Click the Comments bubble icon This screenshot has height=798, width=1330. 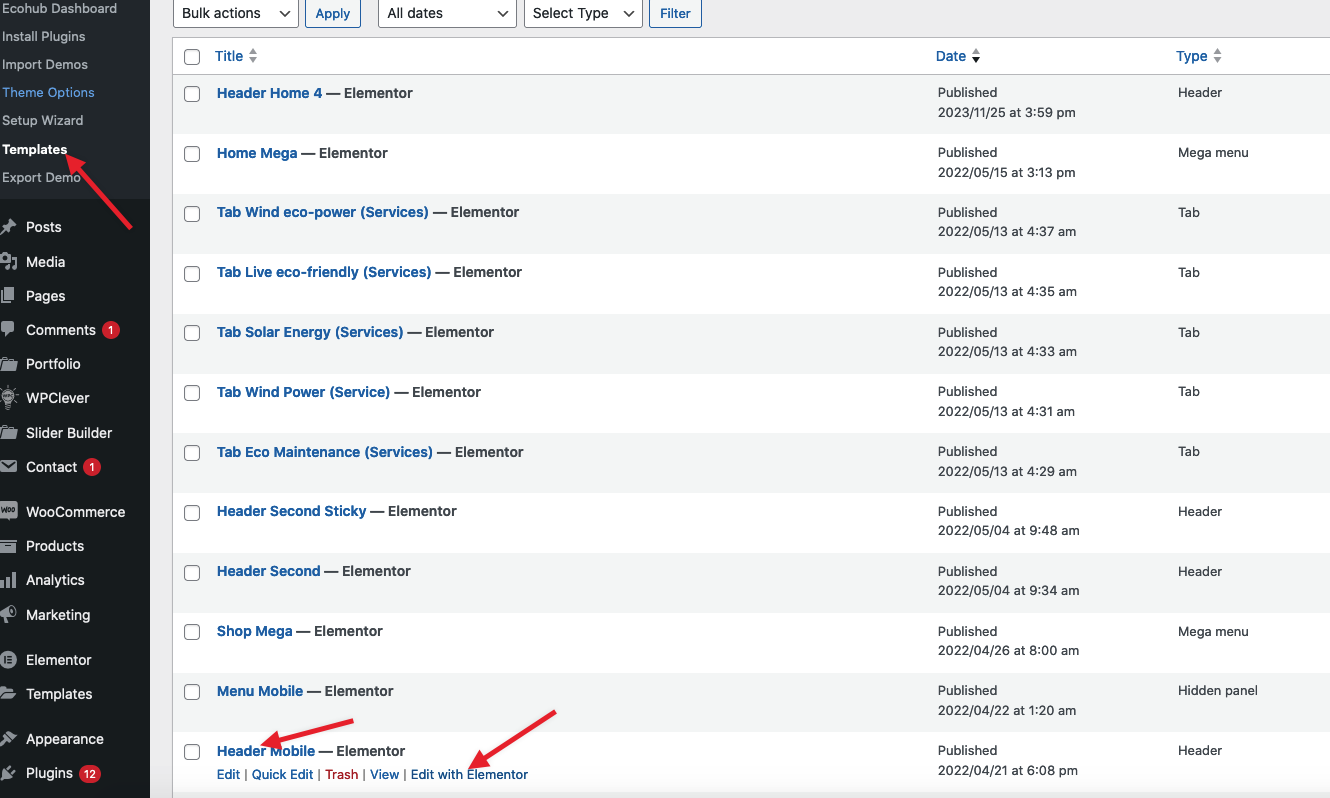tap(9, 330)
